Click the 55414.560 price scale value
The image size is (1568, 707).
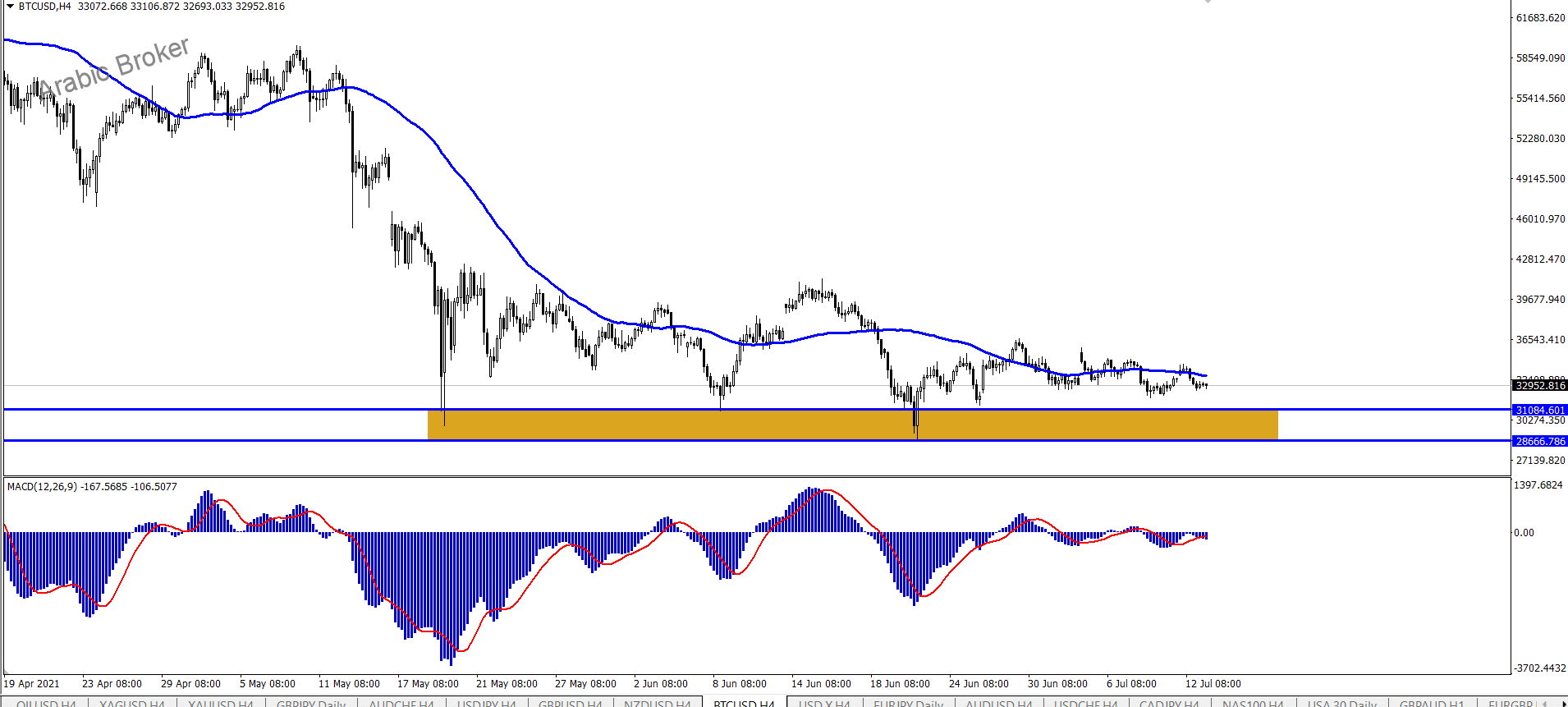[1540, 98]
